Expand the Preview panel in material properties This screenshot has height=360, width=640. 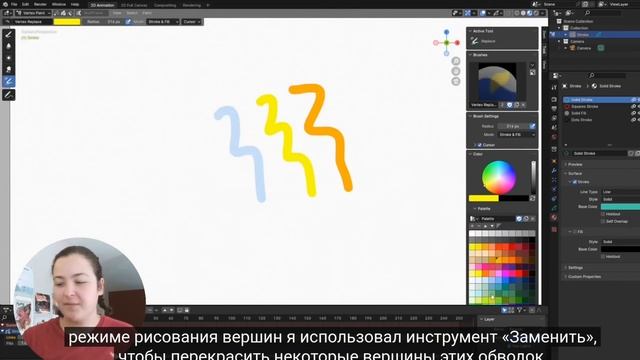(575, 164)
